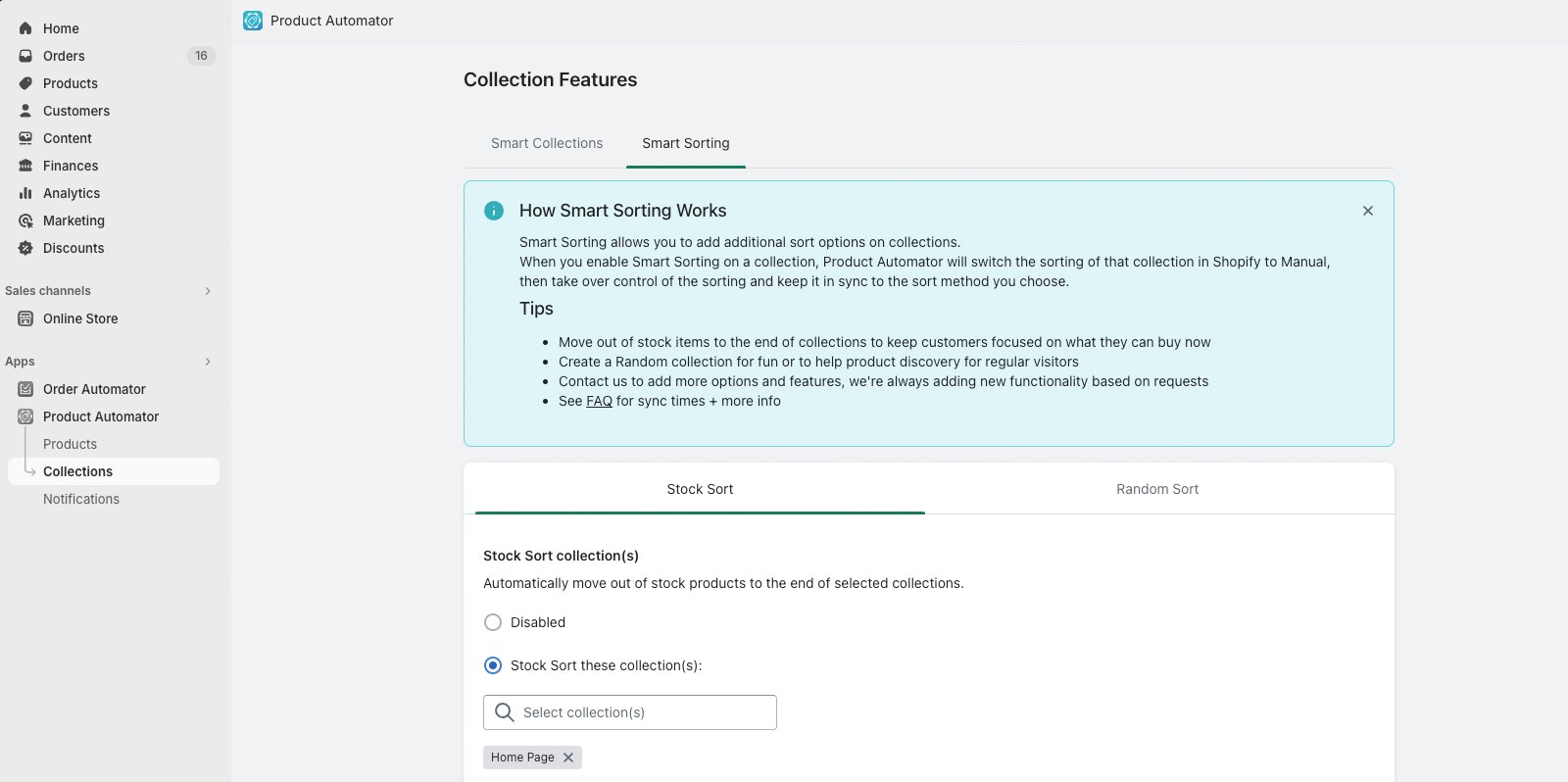Click the Tips heading in the banner

pos(536,309)
